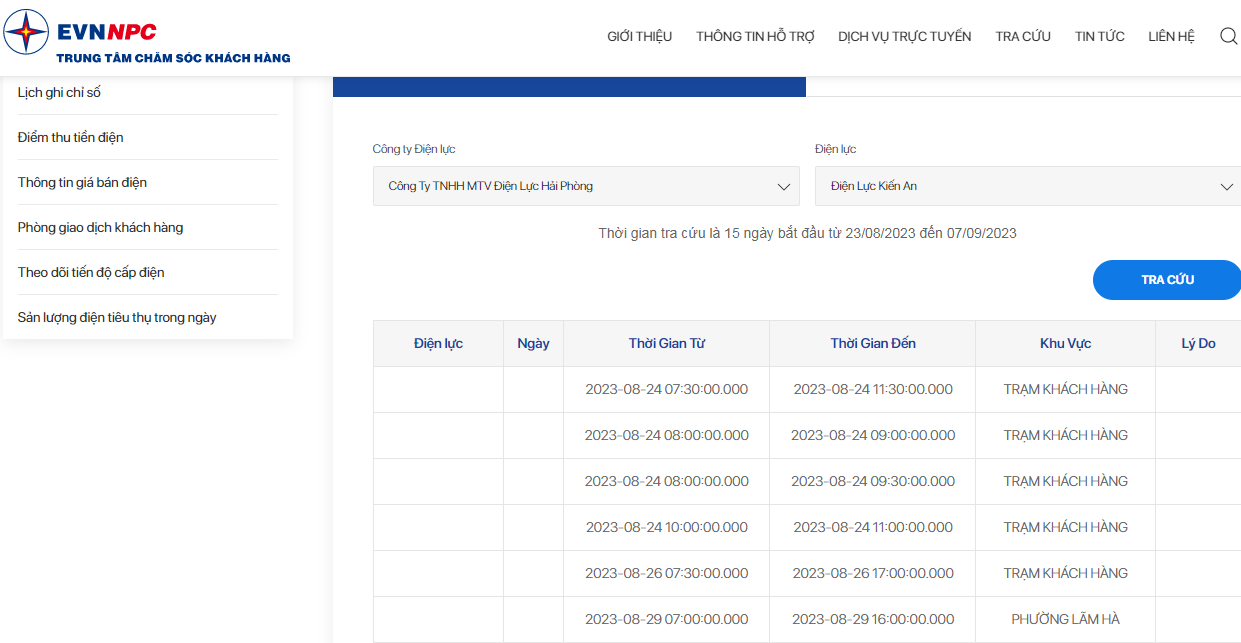Open the TRA CỨU menu item

pyautogui.click(x=1023, y=36)
